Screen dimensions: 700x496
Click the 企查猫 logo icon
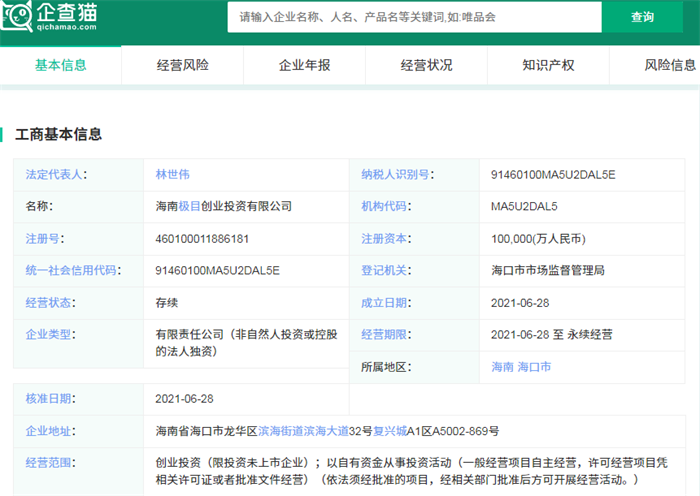tap(17, 16)
